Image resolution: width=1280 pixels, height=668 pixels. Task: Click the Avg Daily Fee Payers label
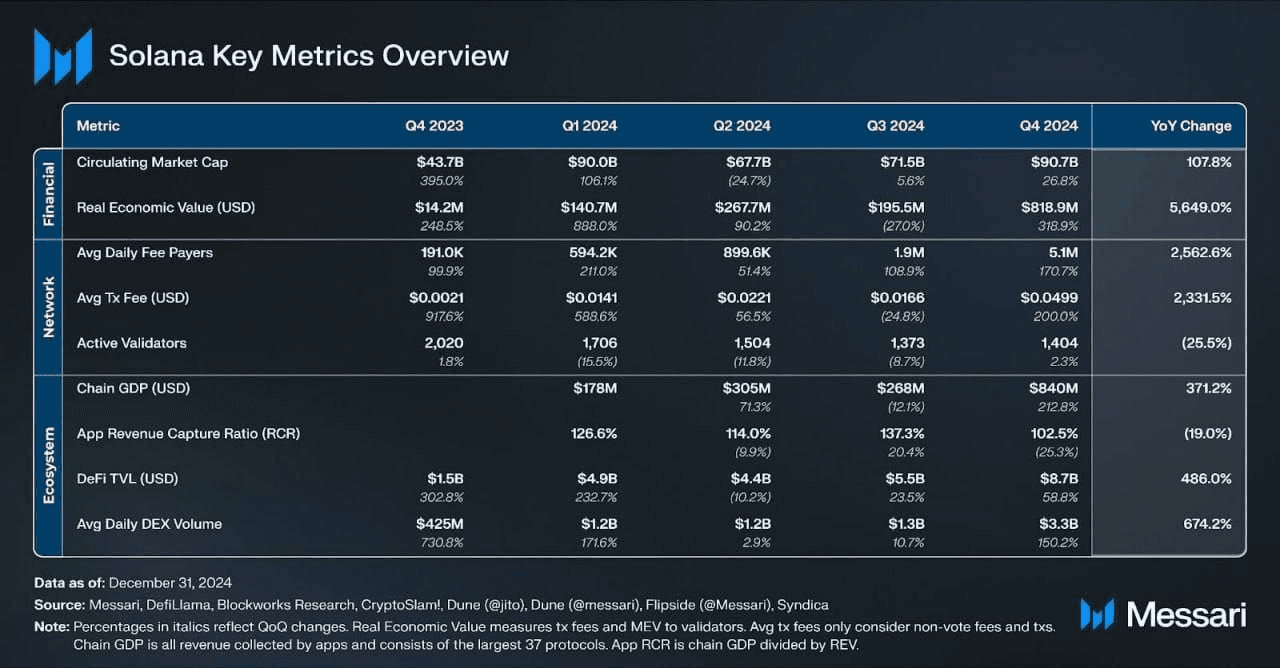(145, 253)
